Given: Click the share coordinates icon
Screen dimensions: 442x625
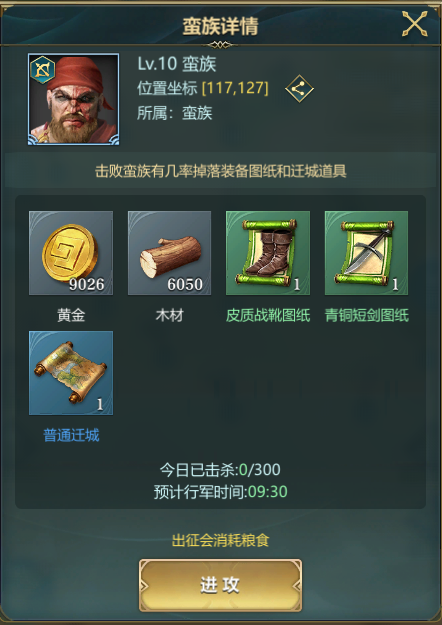Looking at the screenshot, I should point(299,88).
